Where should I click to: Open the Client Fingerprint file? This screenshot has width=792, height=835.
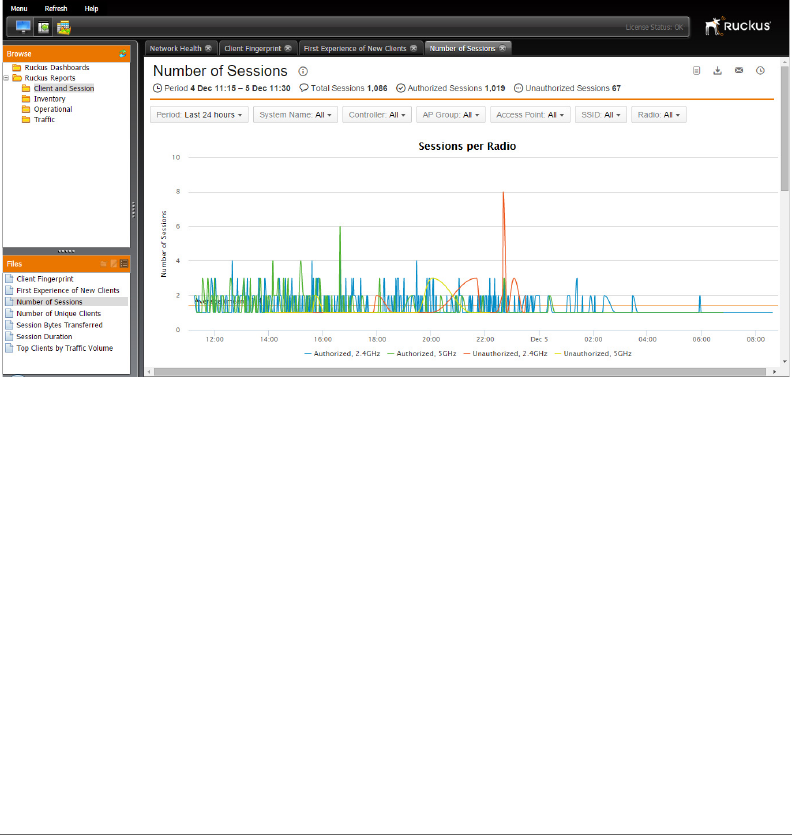point(45,279)
